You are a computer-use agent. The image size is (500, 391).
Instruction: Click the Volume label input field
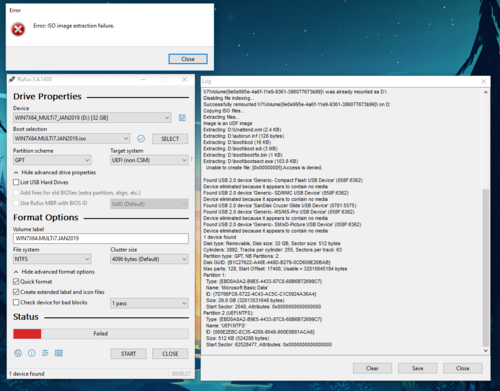click(101, 238)
